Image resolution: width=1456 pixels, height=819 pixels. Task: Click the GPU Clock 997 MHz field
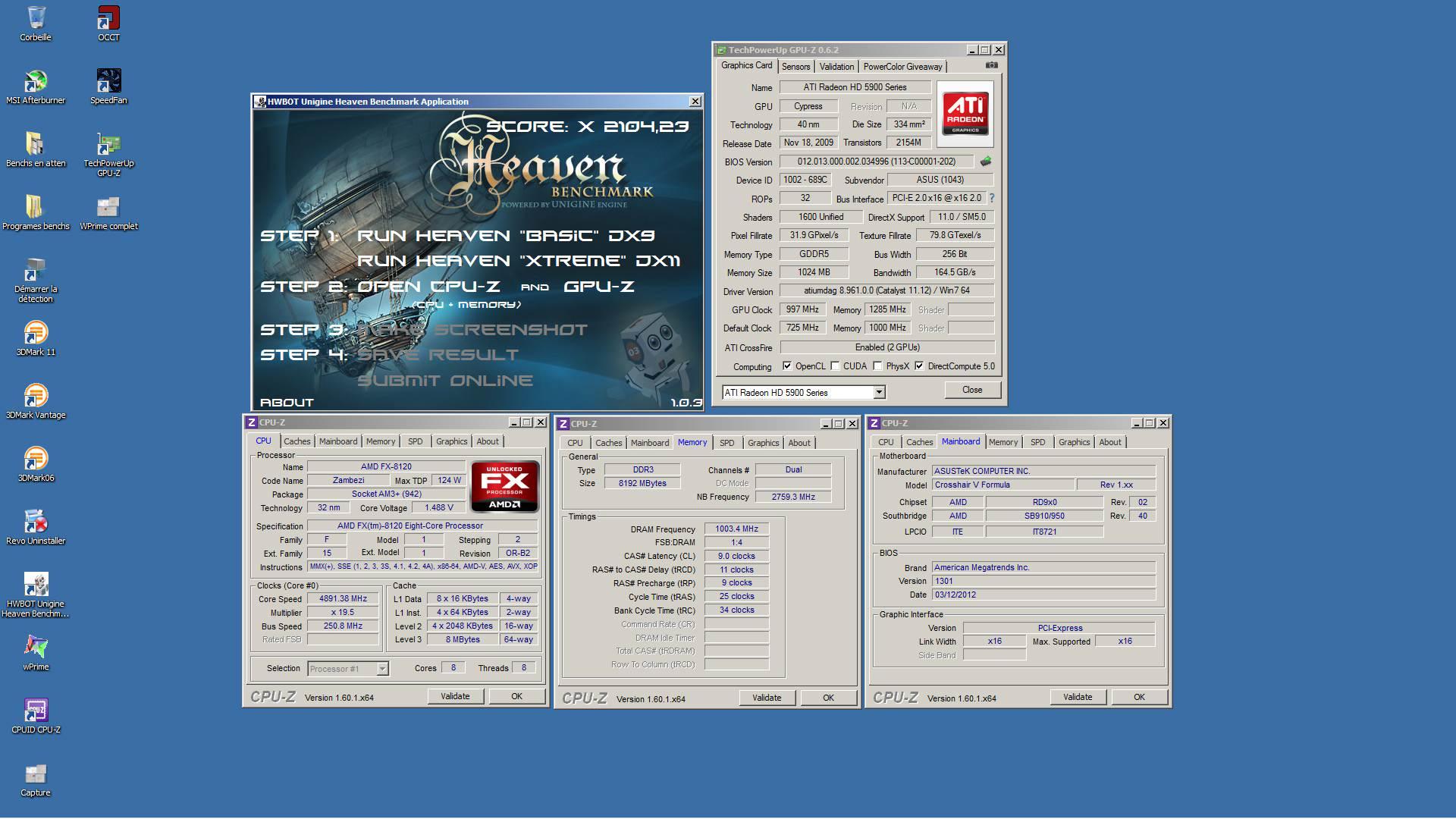802,309
